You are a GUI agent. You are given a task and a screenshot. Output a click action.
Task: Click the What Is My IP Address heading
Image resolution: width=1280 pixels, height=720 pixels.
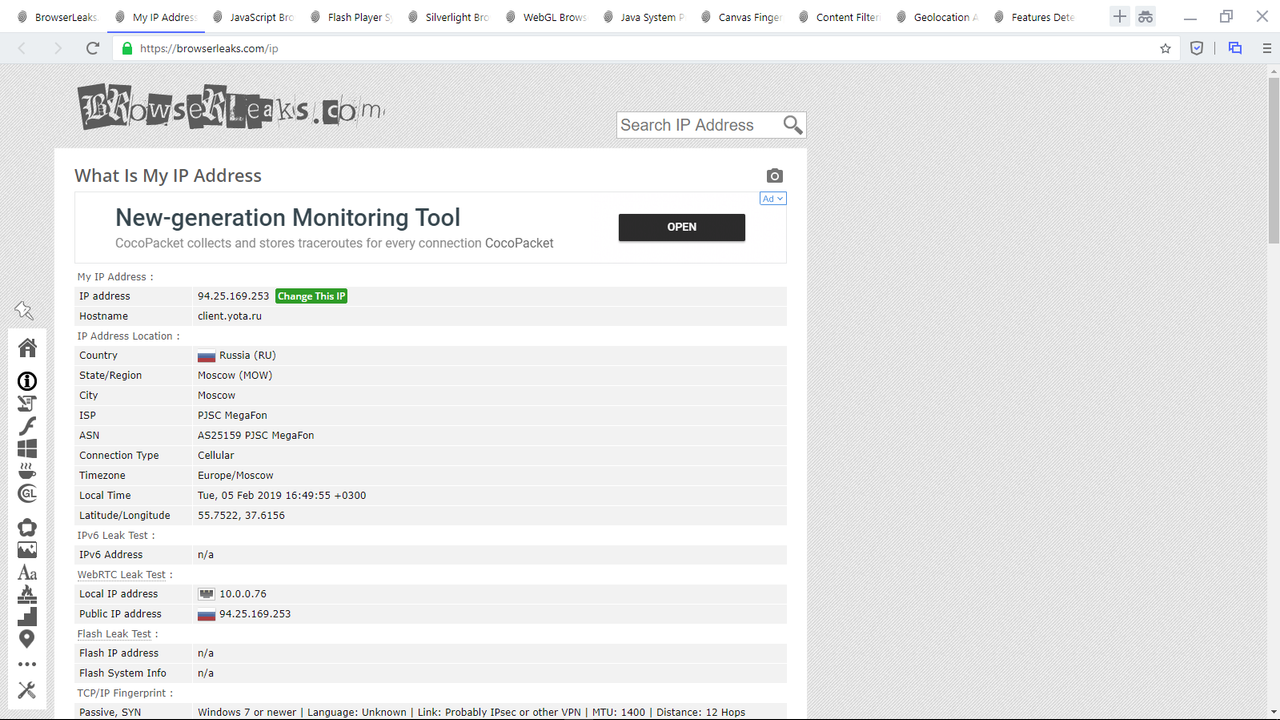point(168,176)
